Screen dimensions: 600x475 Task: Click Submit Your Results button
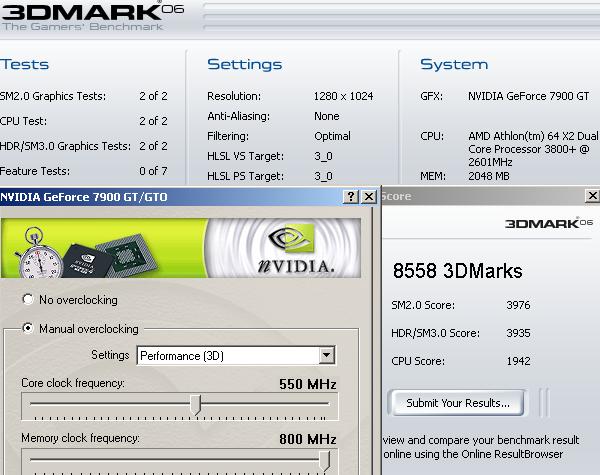pos(458,403)
